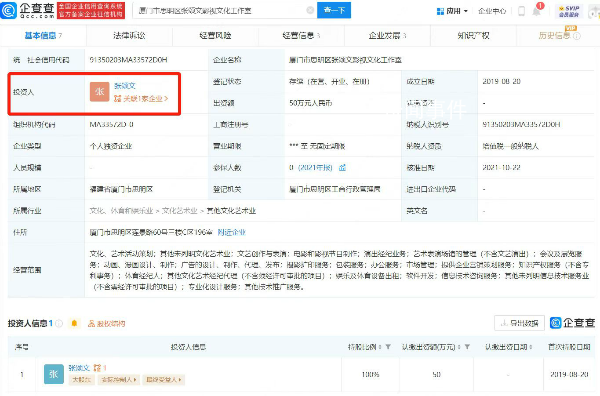Select the 50万元人民币 capital value

tap(310, 103)
